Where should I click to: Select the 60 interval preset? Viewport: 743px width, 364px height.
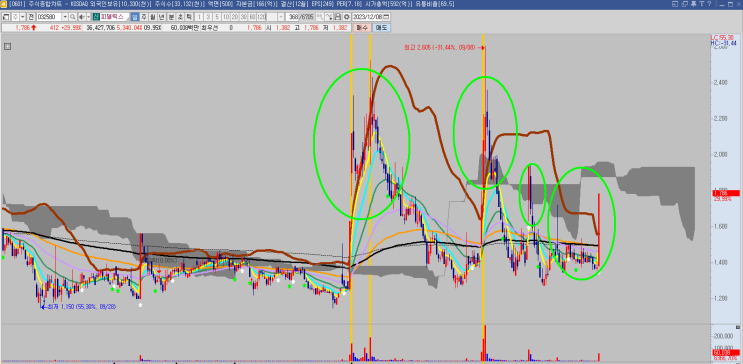point(252,17)
